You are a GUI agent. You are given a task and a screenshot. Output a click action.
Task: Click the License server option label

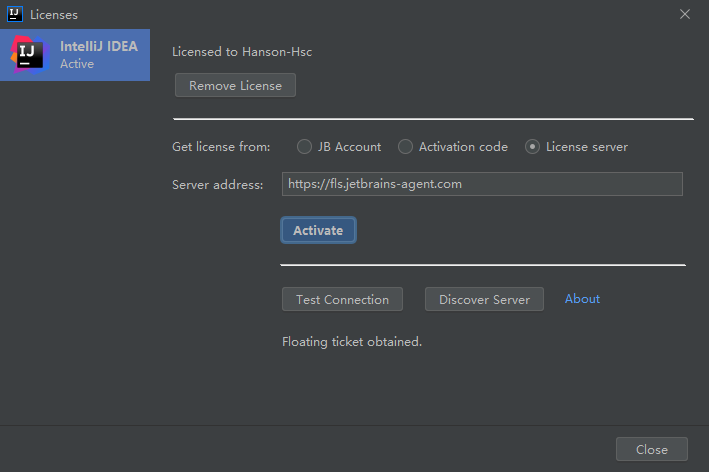pyautogui.click(x=587, y=147)
